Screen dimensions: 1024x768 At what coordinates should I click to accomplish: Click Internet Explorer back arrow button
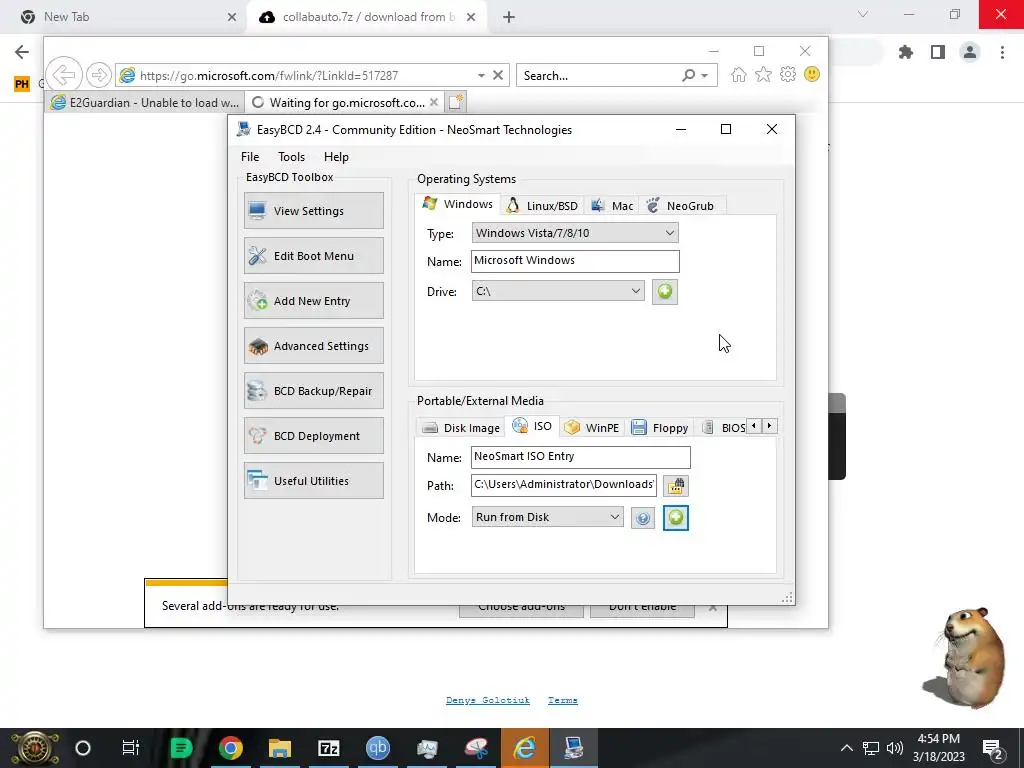pyautogui.click(x=64, y=75)
